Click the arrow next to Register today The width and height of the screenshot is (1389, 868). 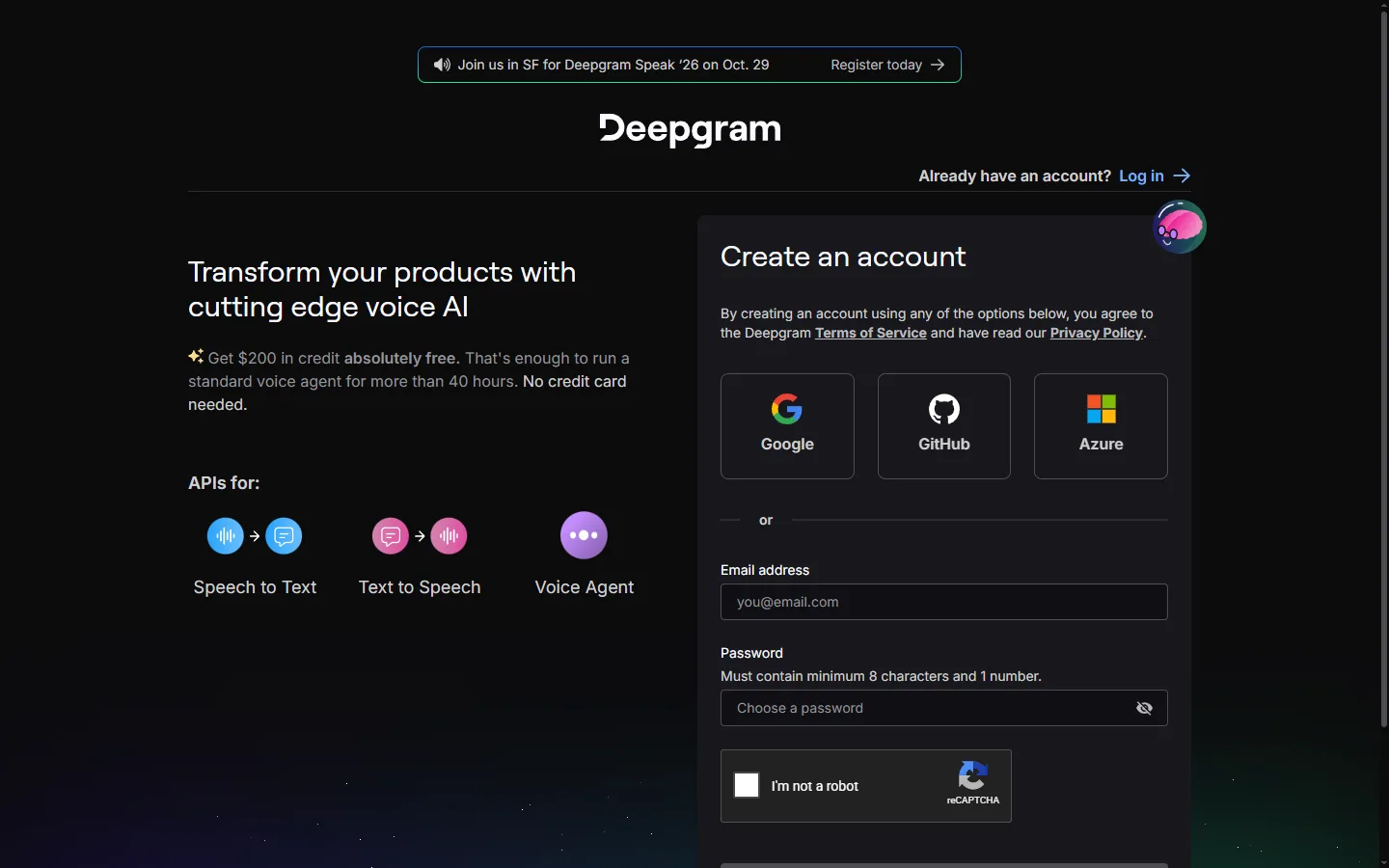[938, 65]
